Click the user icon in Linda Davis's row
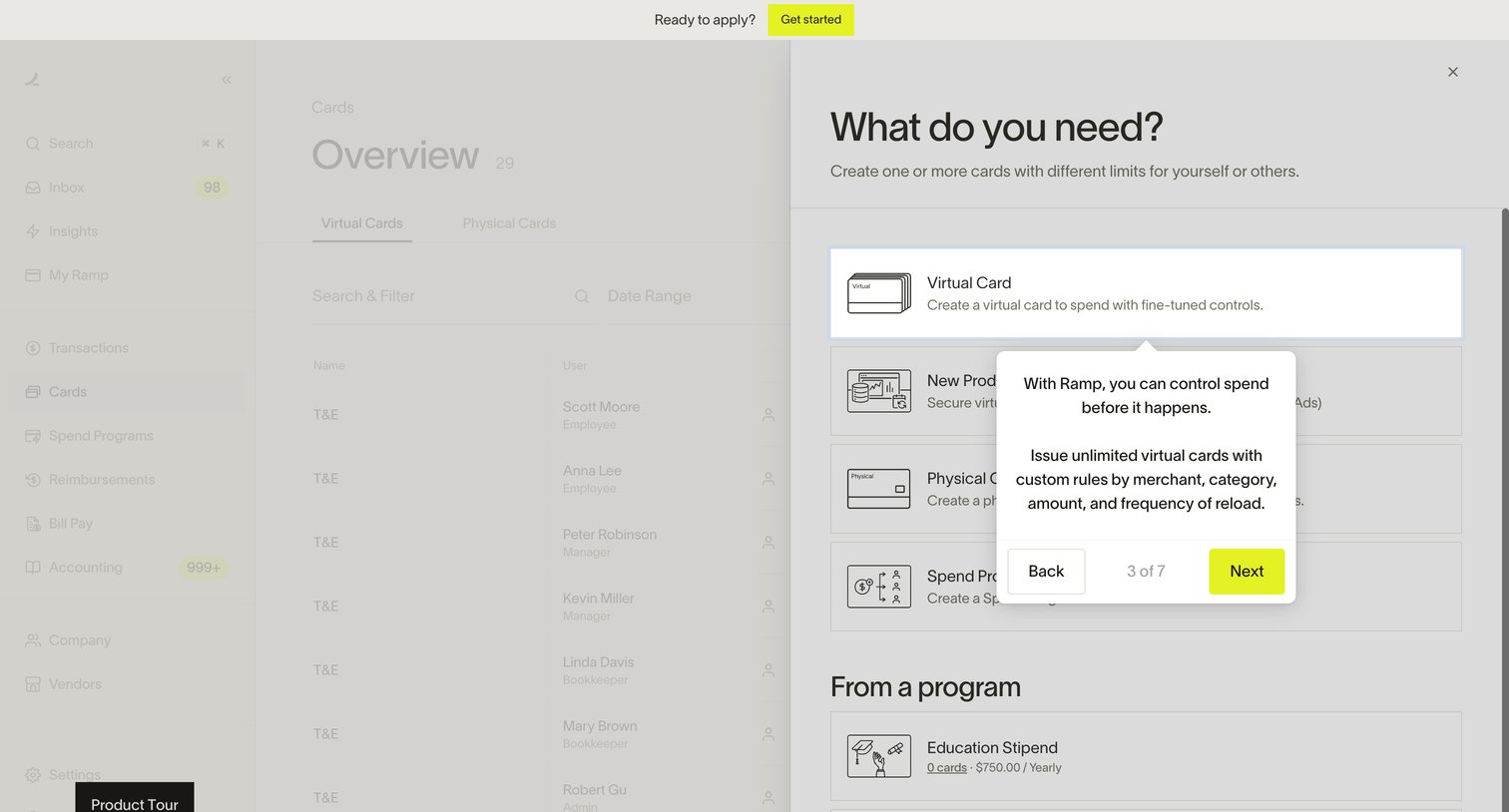This screenshot has width=1509, height=812. [768, 669]
